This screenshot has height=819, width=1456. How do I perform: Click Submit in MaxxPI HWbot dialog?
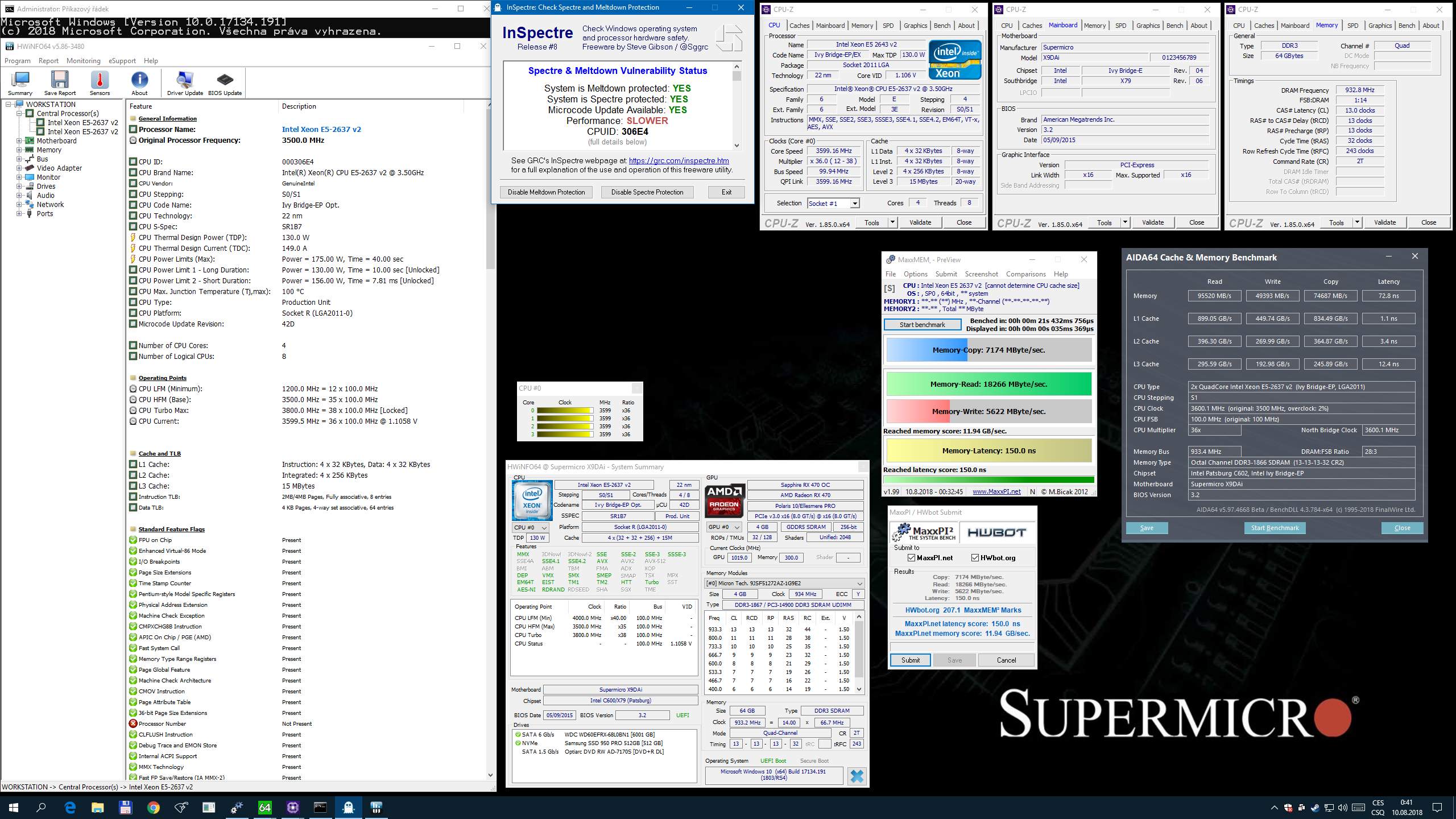click(910, 660)
